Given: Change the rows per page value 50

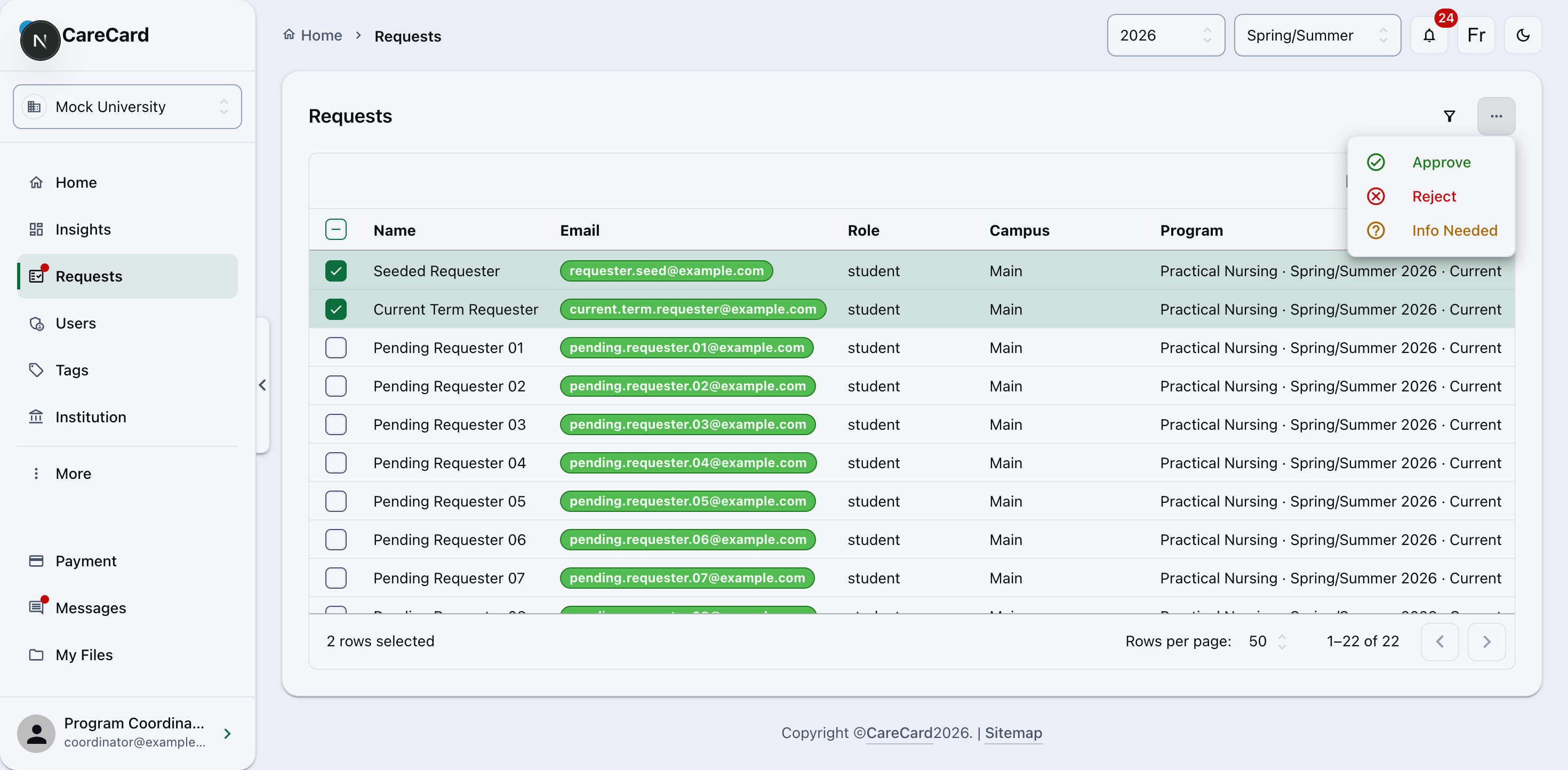Looking at the screenshot, I should pyautogui.click(x=1266, y=641).
